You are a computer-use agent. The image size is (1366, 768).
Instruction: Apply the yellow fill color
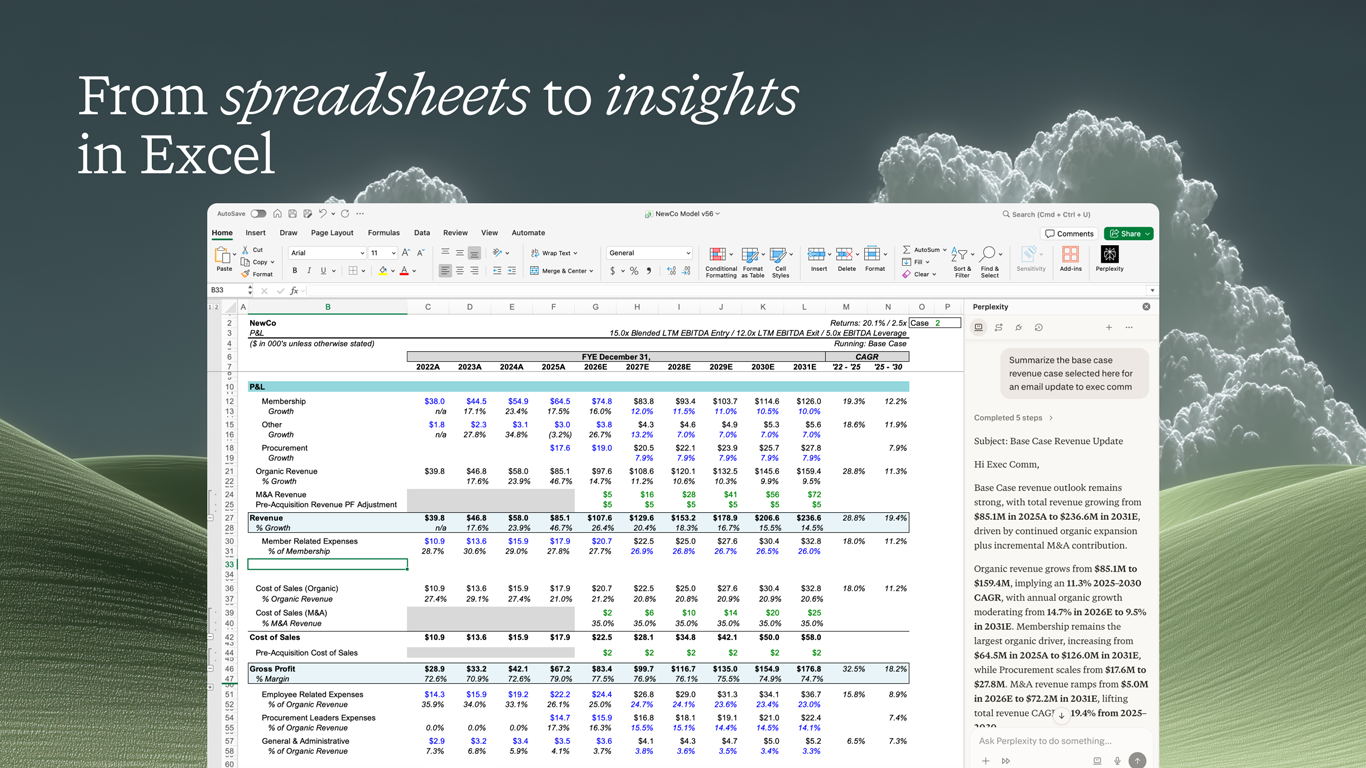point(383,271)
